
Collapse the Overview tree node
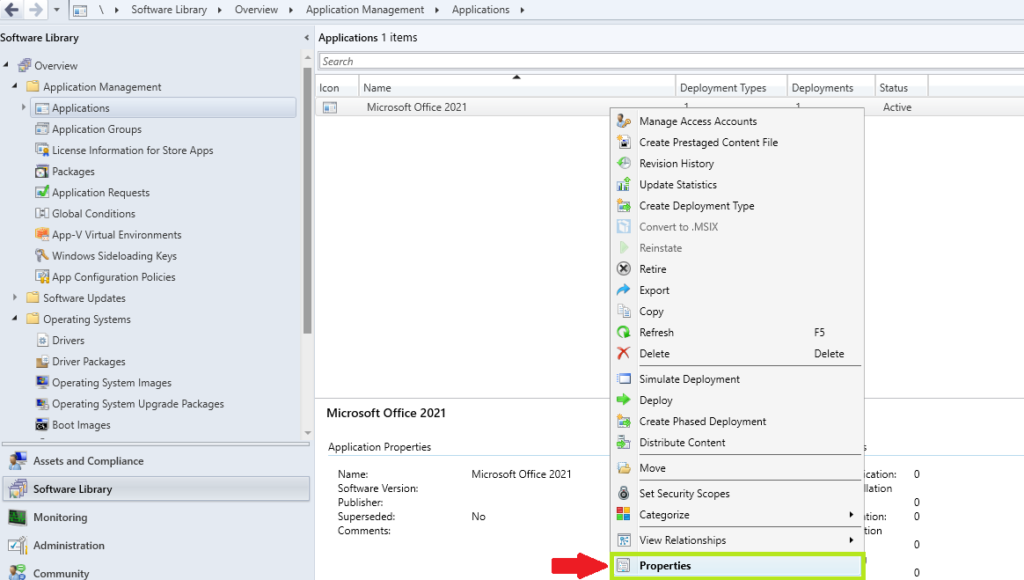6,65
